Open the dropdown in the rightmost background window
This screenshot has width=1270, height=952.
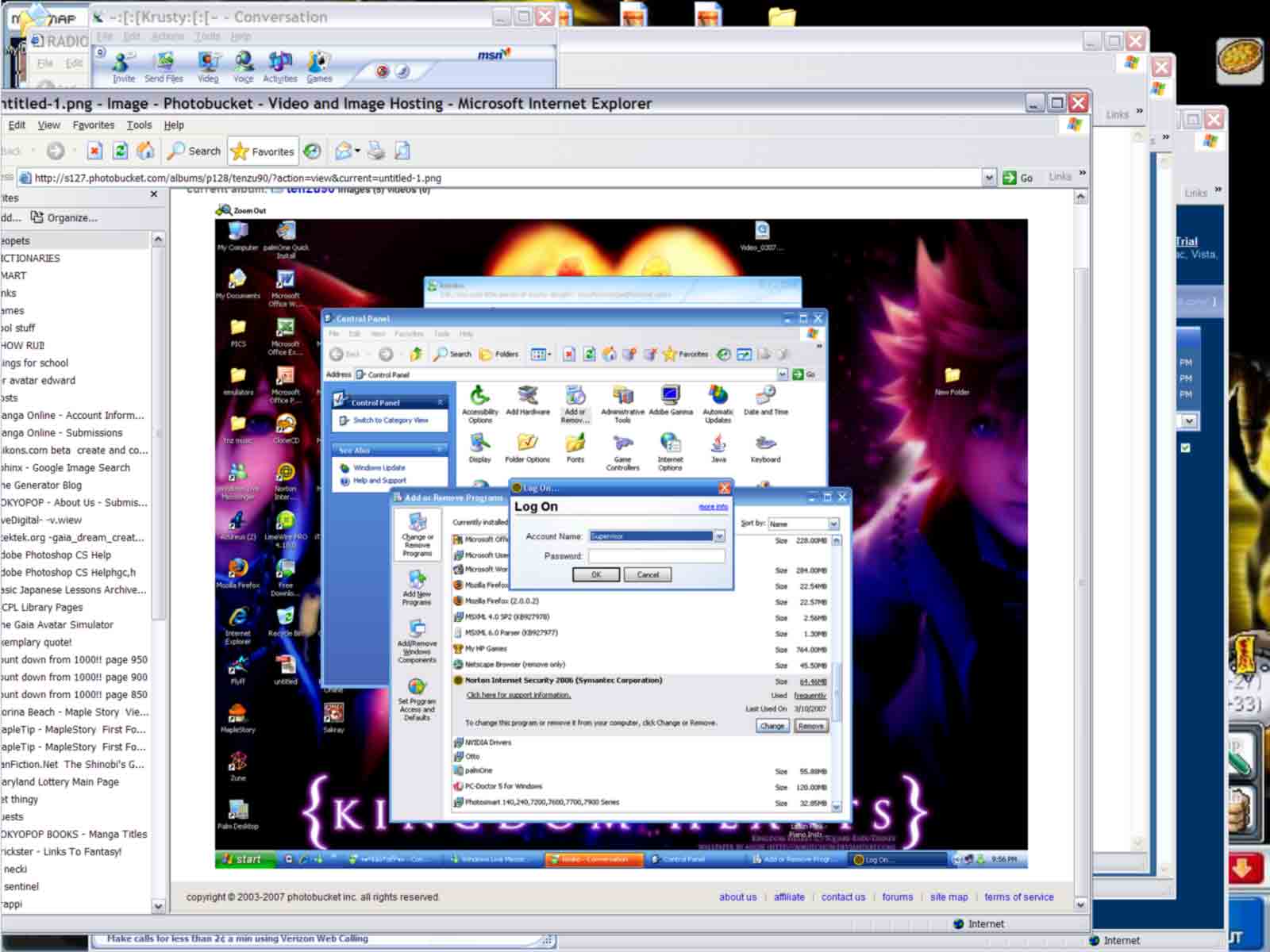coord(1189,420)
